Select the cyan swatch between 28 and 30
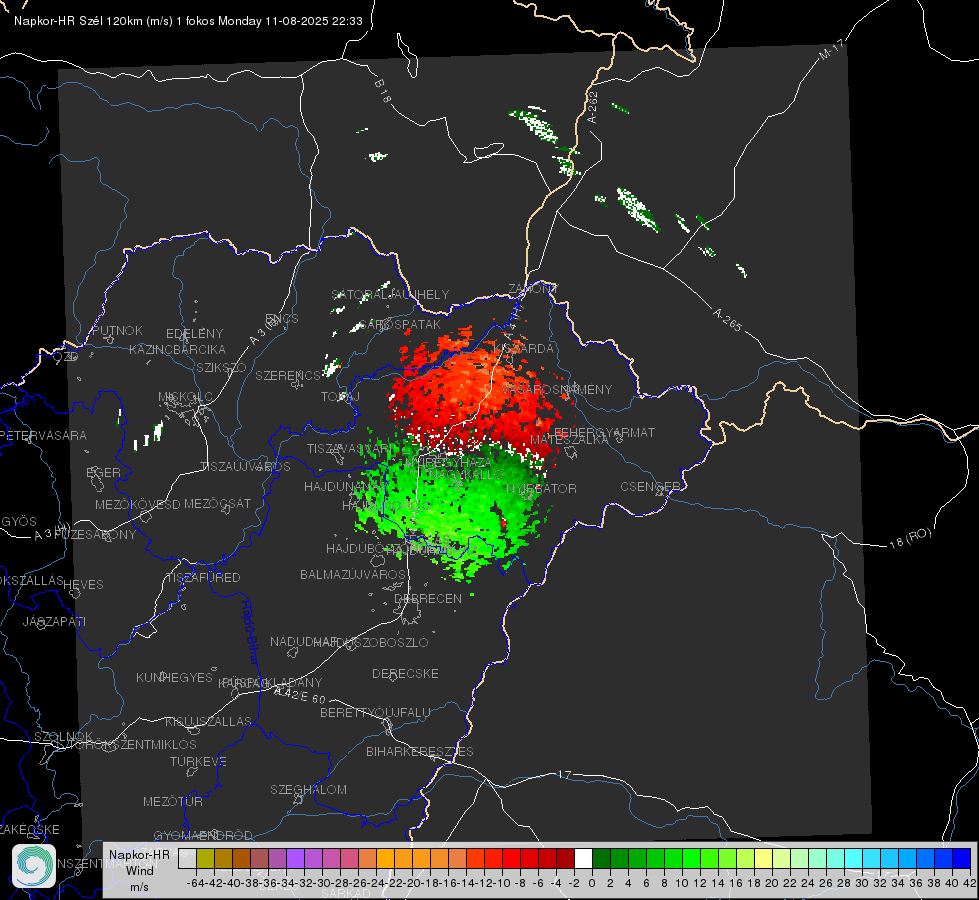Image resolution: width=979 pixels, height=900 pixels. (853, 858)
